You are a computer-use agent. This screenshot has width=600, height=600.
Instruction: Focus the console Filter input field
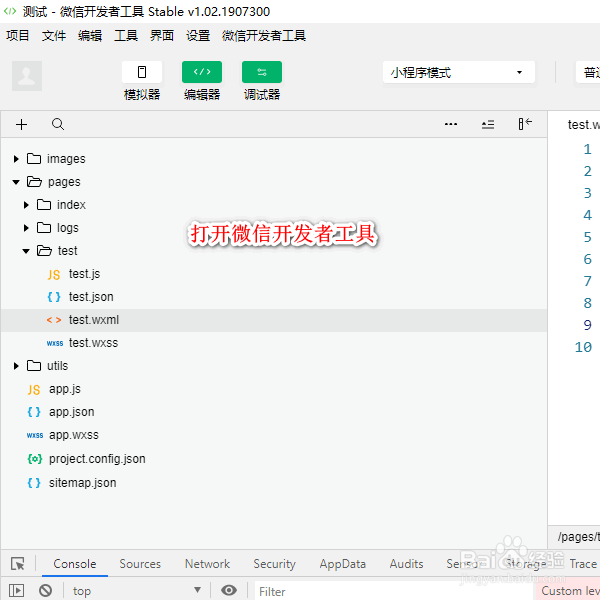pyautogui.click(x=394, y=591)
